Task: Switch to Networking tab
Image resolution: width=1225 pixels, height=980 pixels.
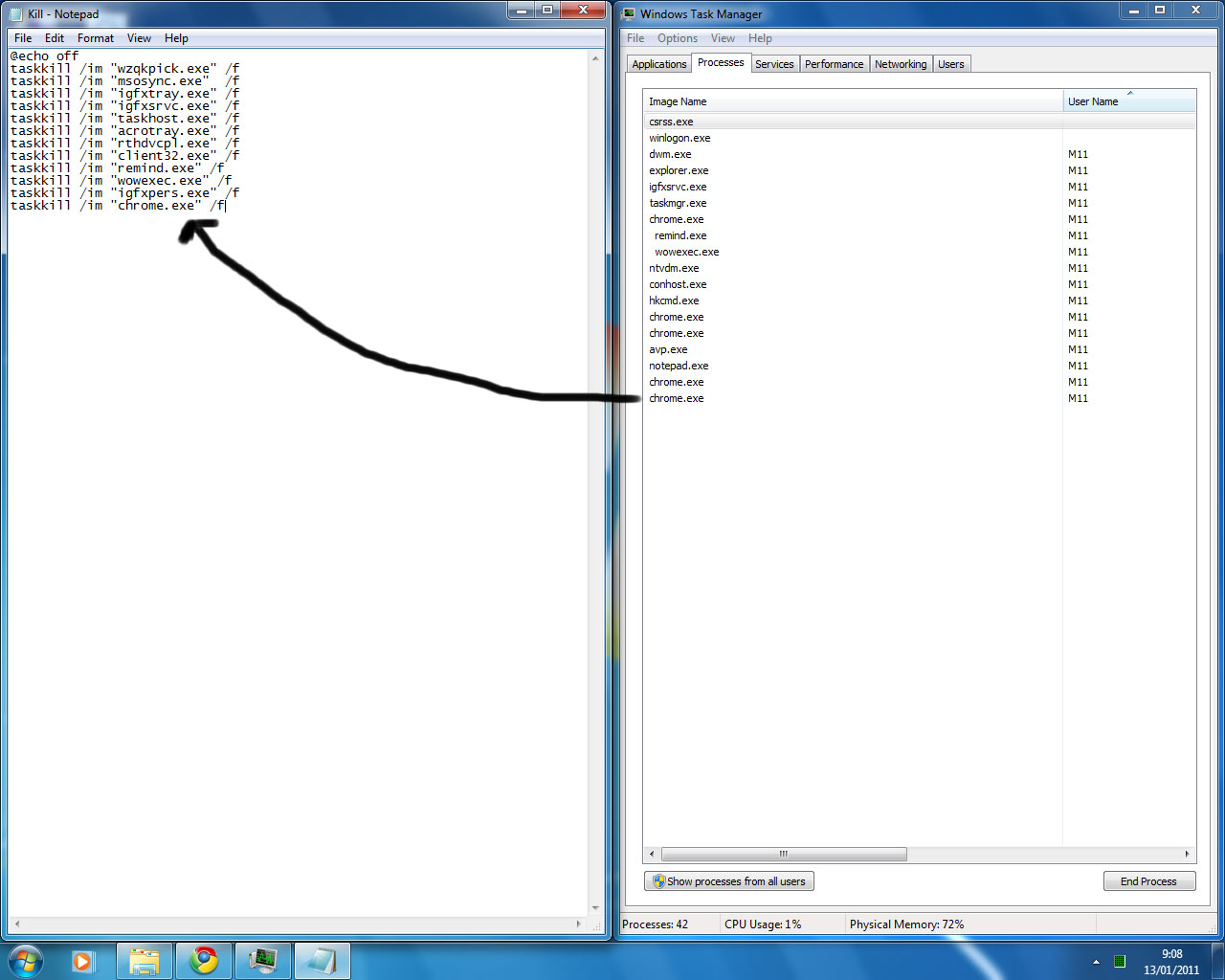Action: [x=901, y=64]
